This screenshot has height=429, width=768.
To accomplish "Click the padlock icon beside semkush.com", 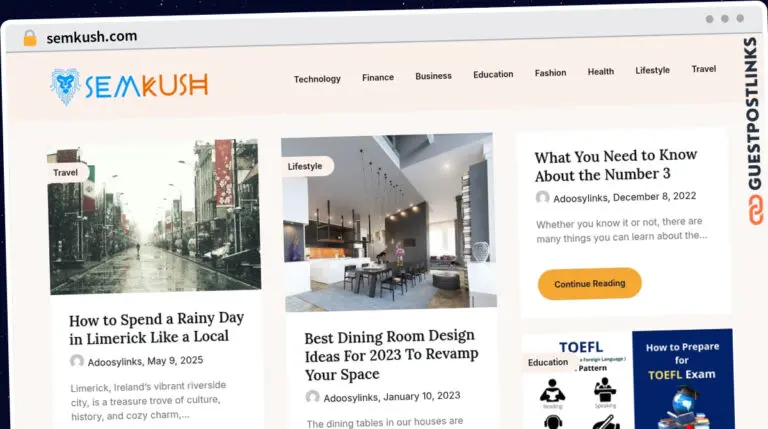I will point(30,38).
